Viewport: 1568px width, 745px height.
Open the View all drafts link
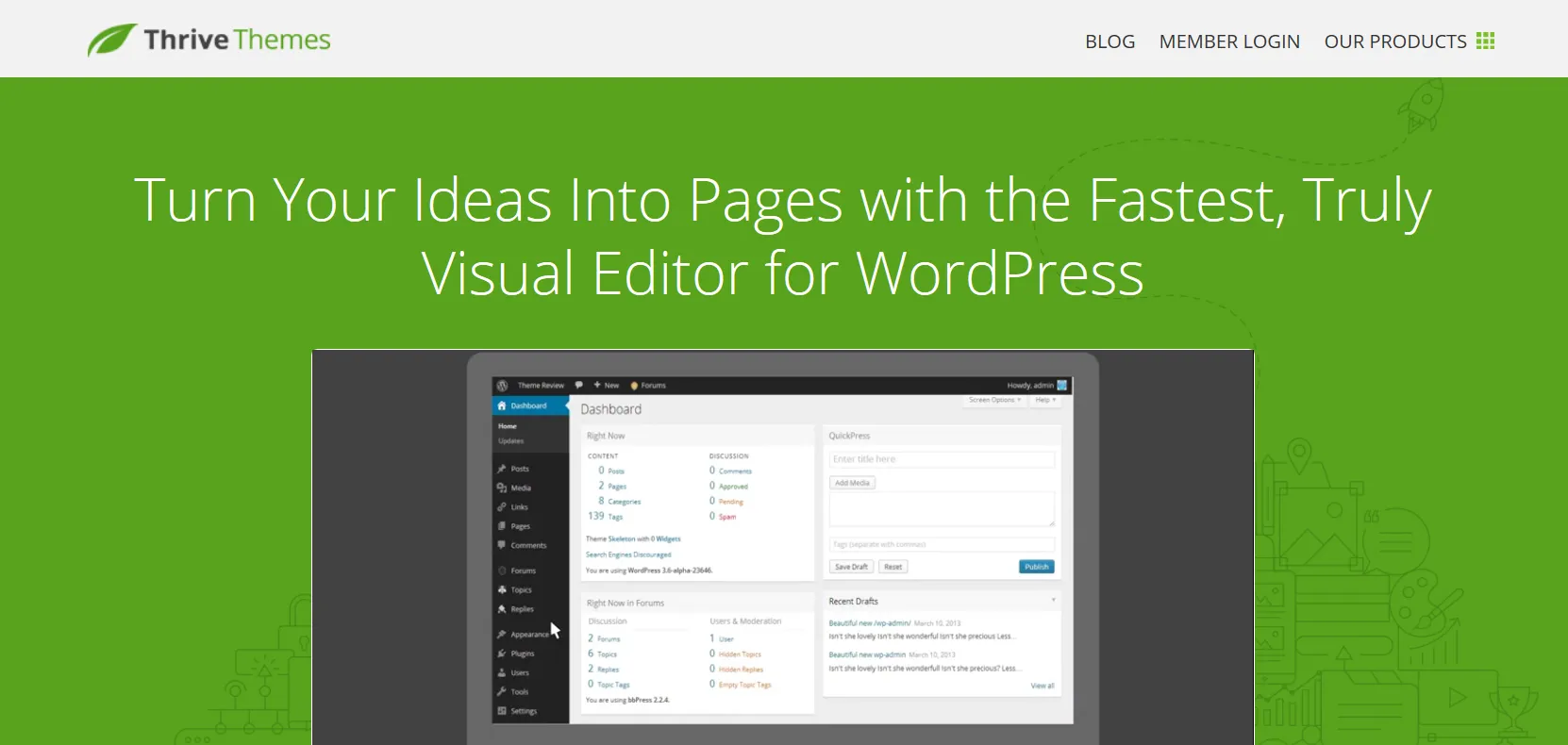point(1043,686)
